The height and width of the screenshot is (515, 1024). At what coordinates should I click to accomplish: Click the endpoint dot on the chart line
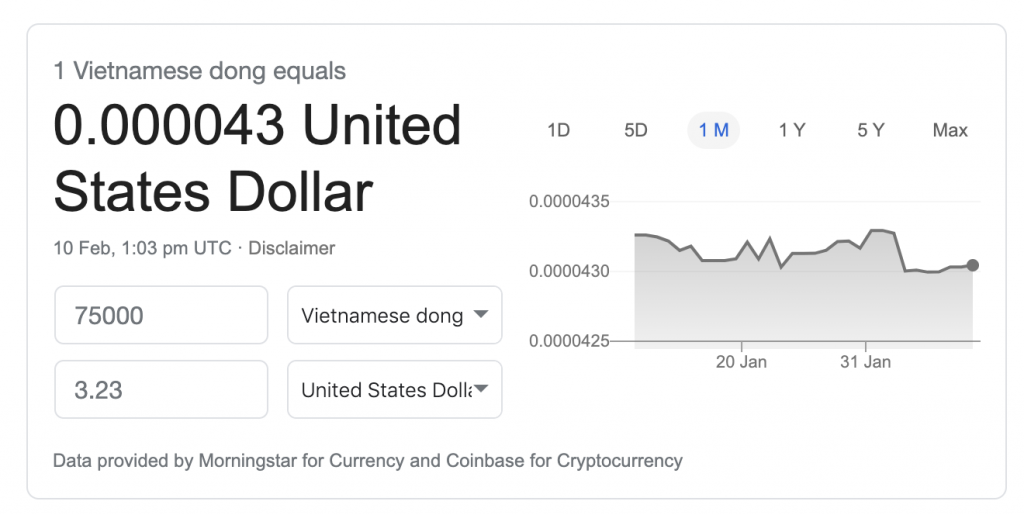click(973, 265)
